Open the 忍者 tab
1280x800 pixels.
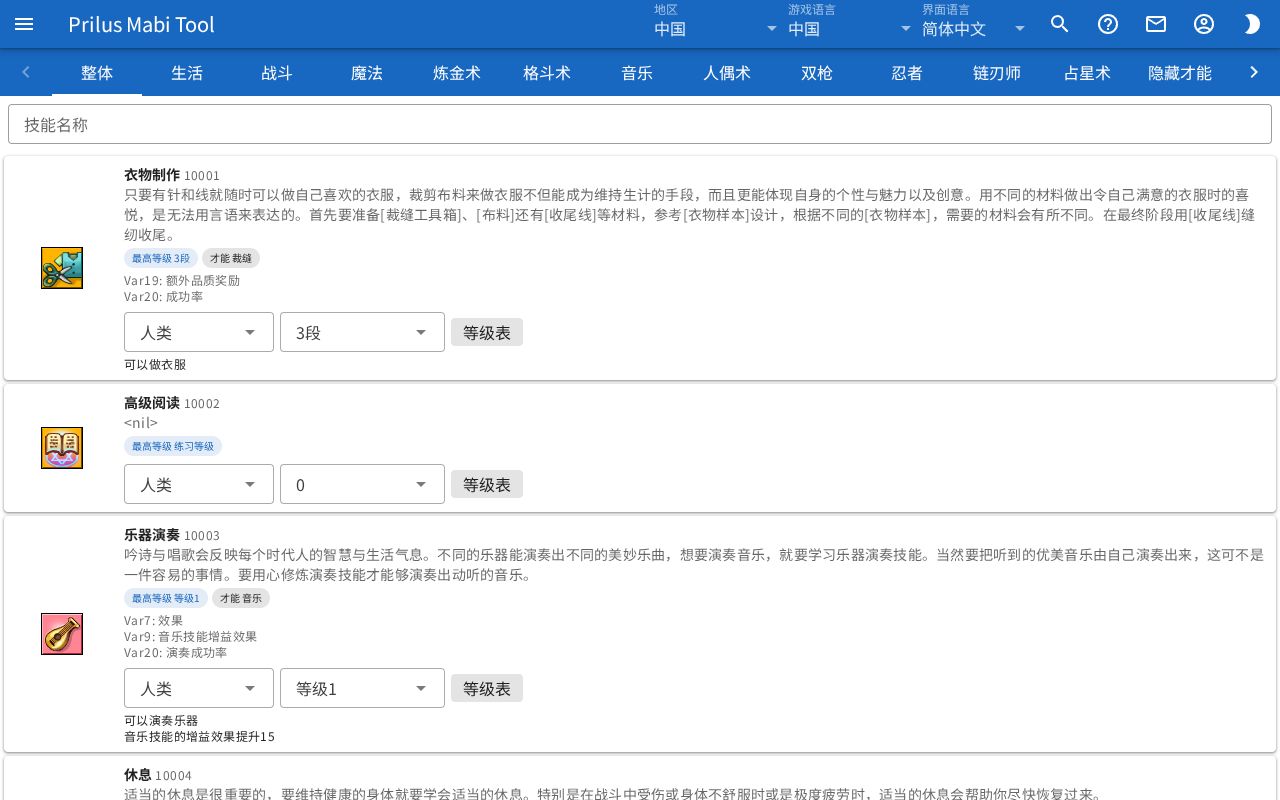click(x=907, y=72)
